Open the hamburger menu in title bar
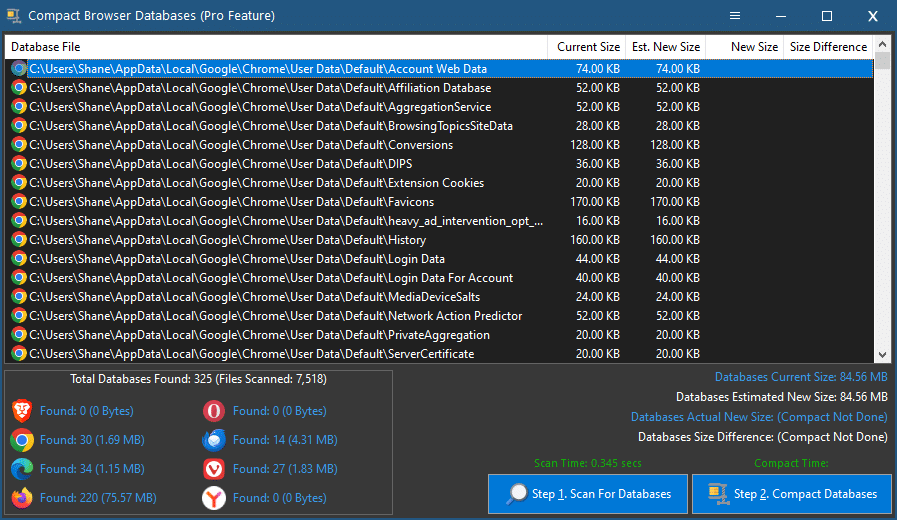This screenshot has height=520, width=897. click(x=735, y=15)
